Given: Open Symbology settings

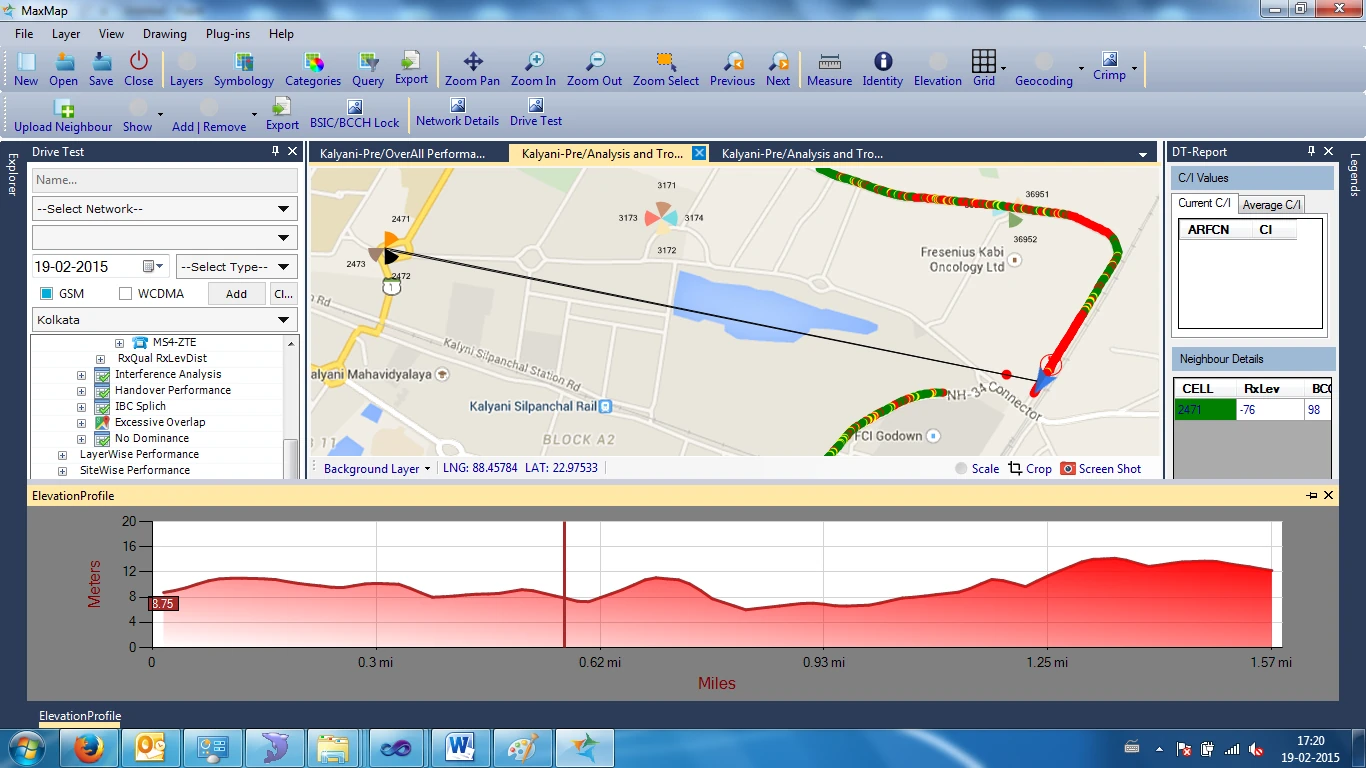Looking at the screenshot, I should click(243, 69).
